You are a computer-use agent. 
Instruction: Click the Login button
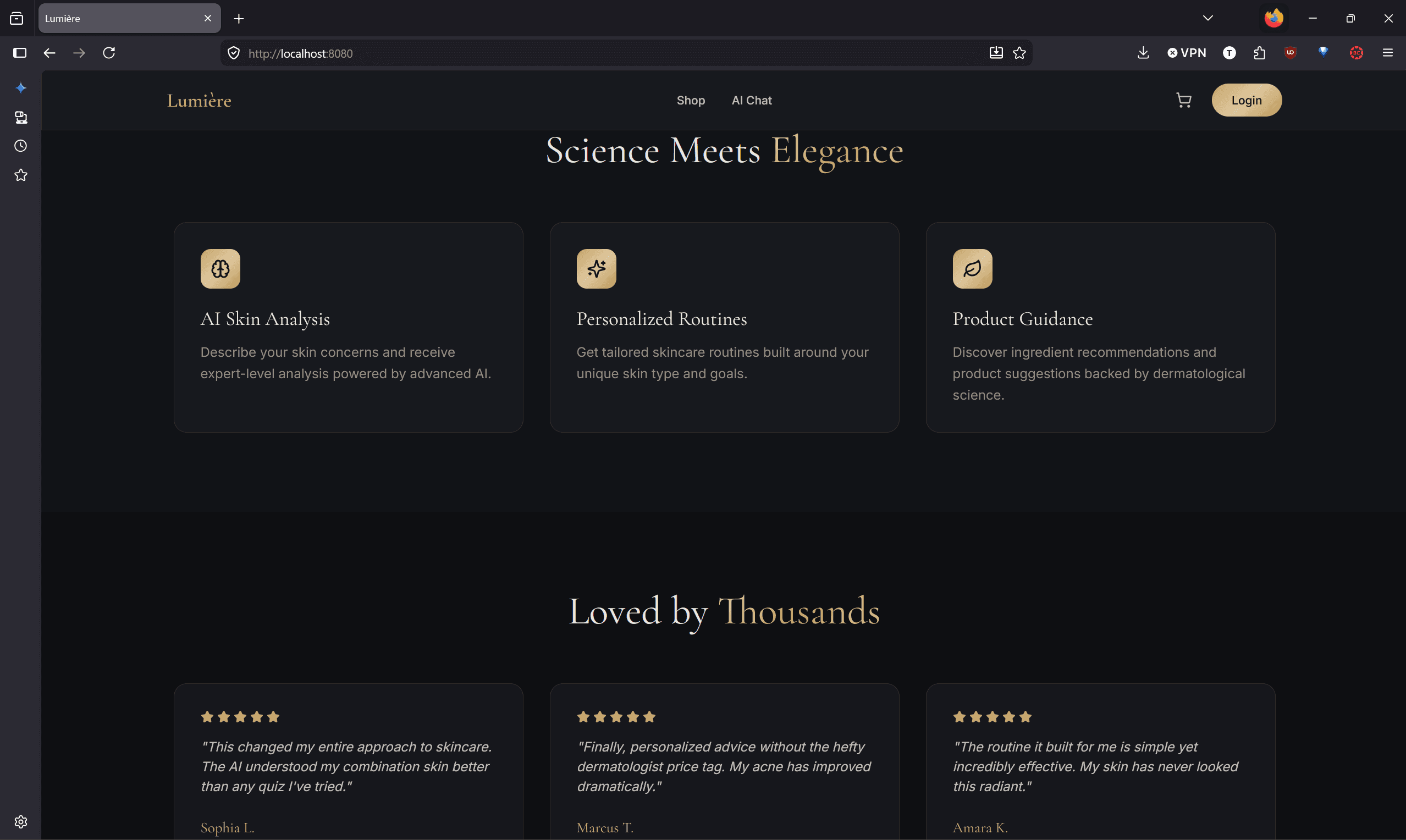pos(1247,100)
